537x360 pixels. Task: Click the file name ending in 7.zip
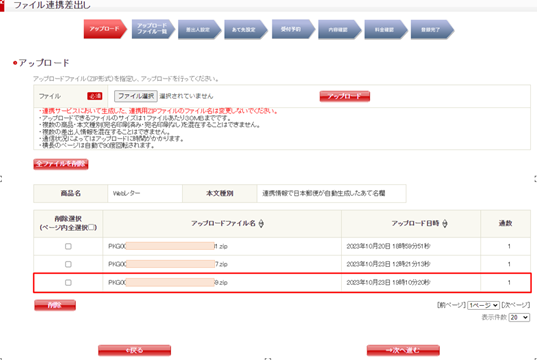[x=168, y=264]
